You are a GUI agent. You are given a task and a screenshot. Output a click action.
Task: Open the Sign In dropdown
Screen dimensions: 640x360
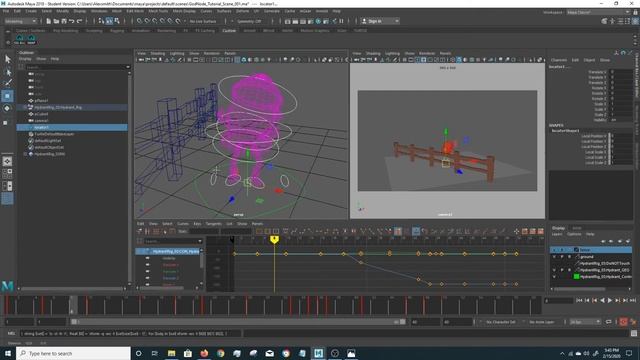click(x=396, y=21)
